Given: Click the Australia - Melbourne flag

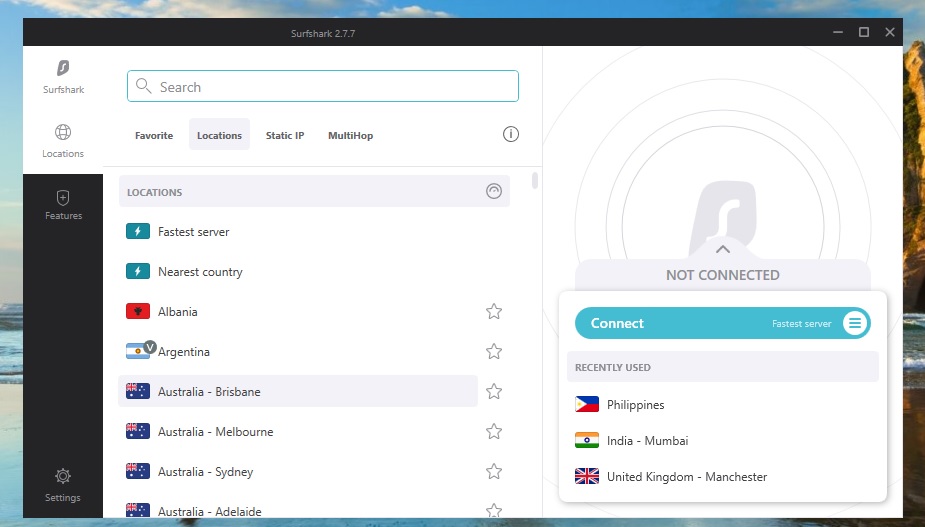Looking at the screenshot, I should tap(138, 431).
